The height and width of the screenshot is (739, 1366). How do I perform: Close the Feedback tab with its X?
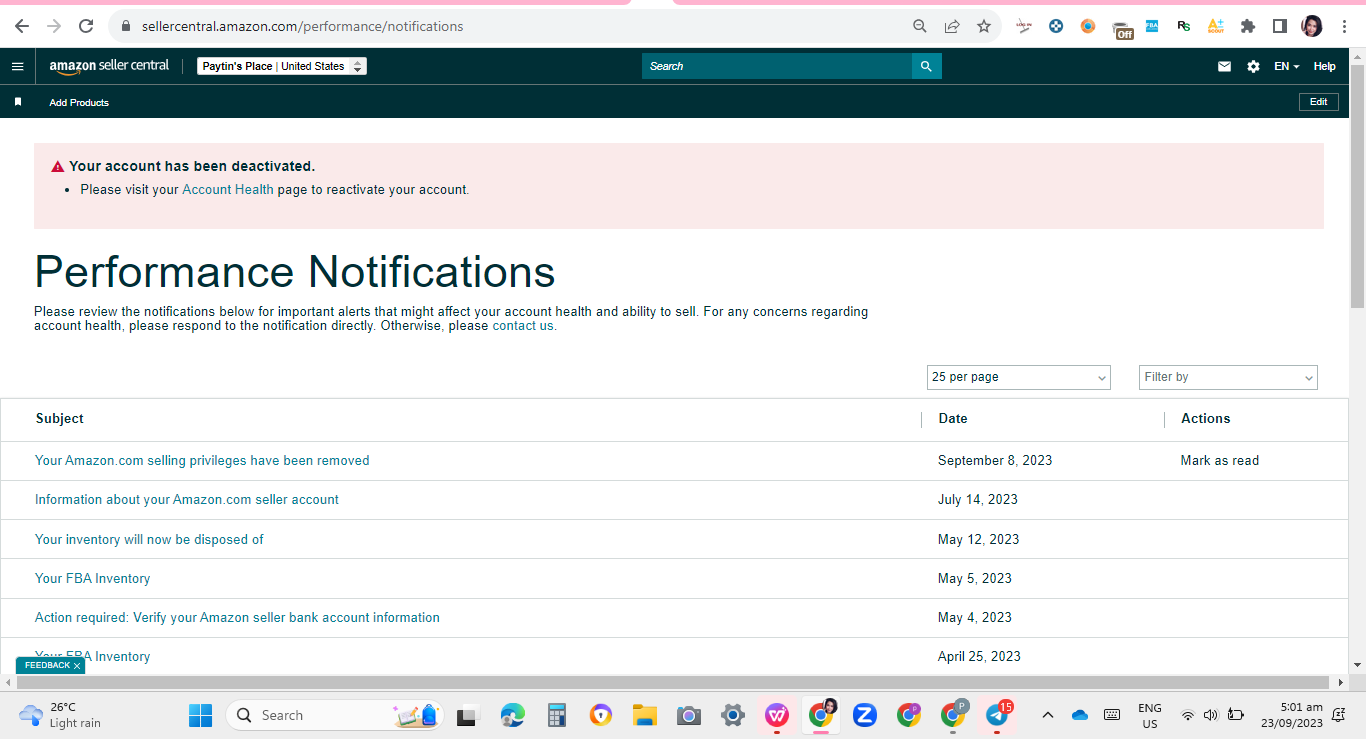coord(77,666)
